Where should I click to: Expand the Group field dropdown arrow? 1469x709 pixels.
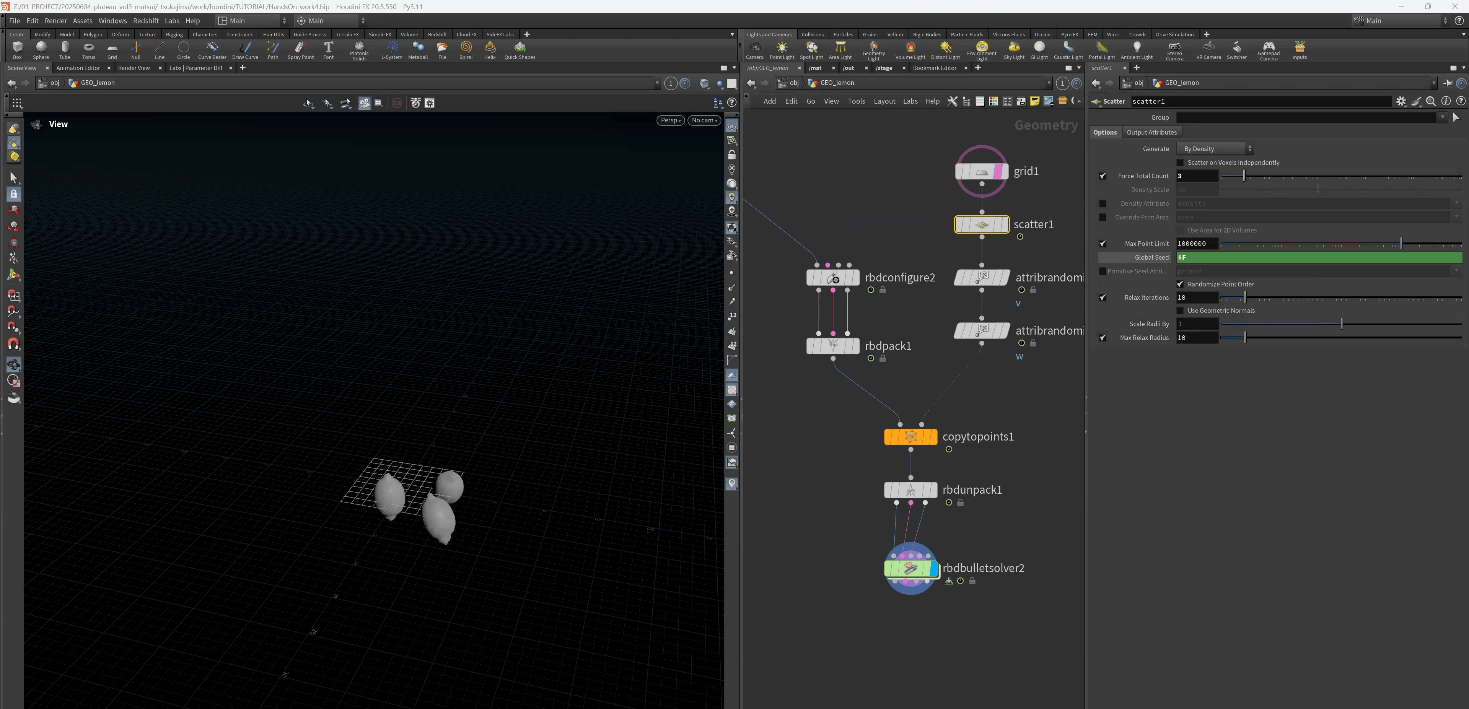[x=1441, y=117]
